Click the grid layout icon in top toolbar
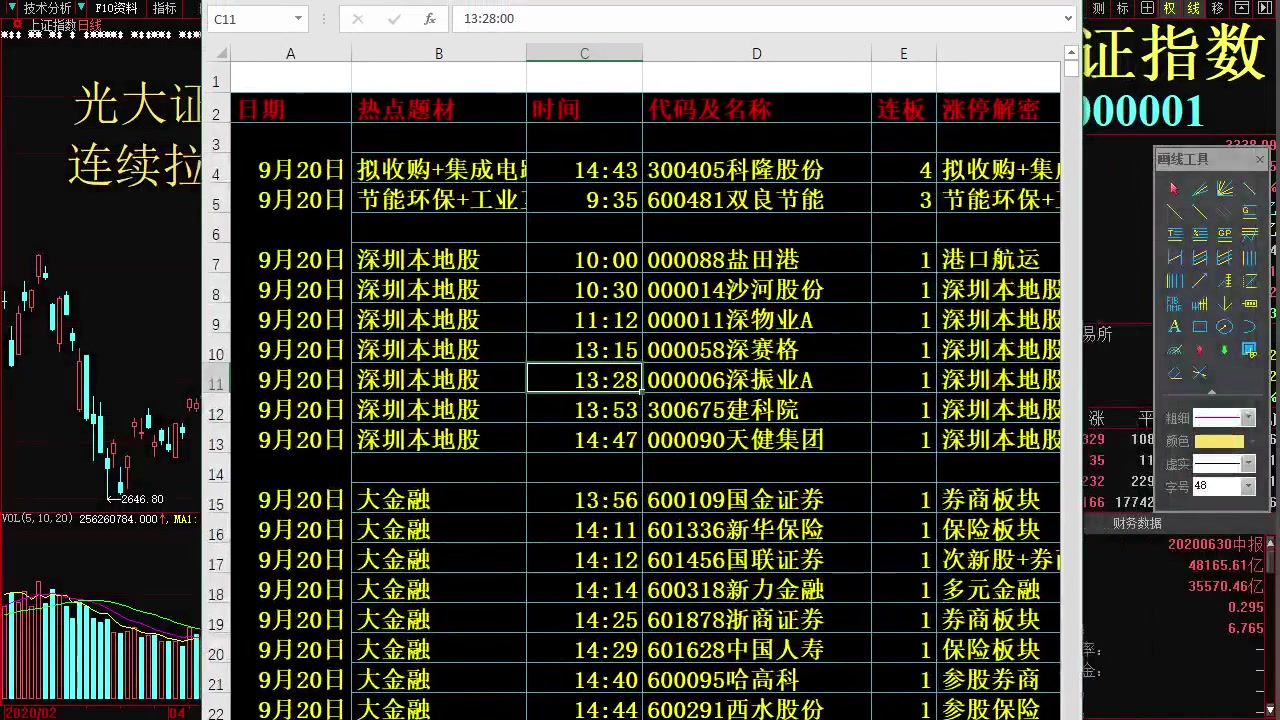The width and height of the screenshot is (1280, 720). click(1147, 8)
